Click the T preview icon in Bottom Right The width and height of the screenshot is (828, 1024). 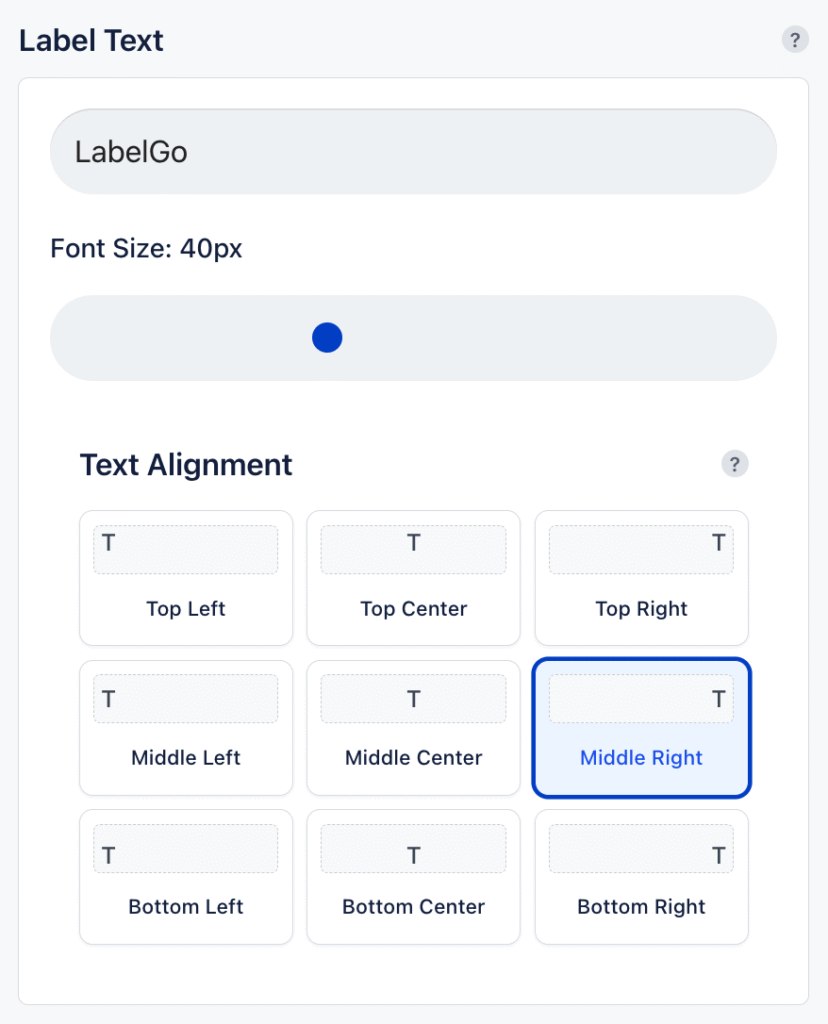click(x=718, y=855)
